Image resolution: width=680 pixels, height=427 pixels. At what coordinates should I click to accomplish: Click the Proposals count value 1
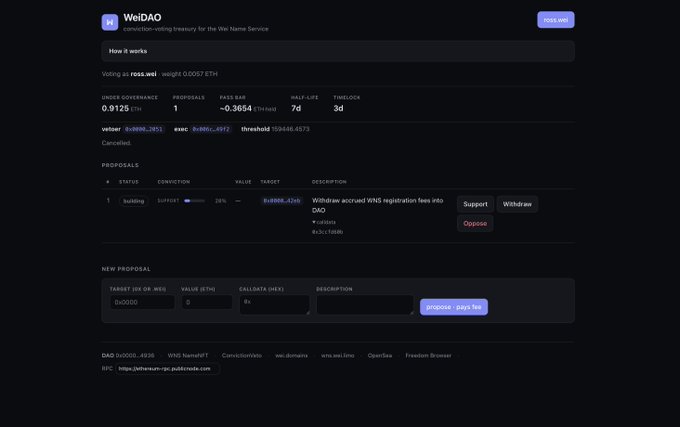pos(175,108)
